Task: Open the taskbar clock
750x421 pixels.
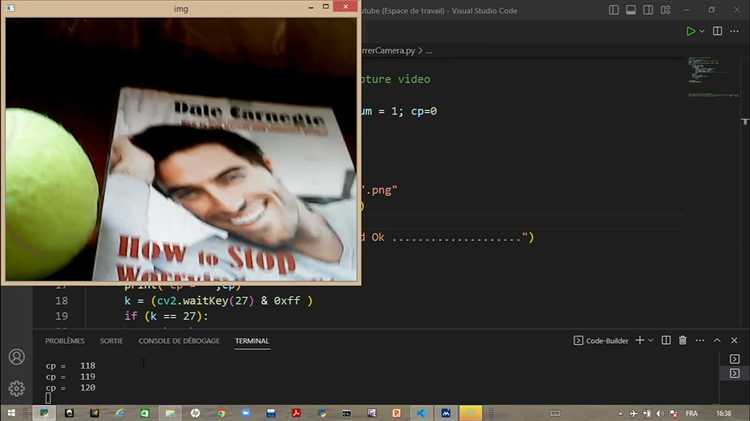Action: point(724,413)
